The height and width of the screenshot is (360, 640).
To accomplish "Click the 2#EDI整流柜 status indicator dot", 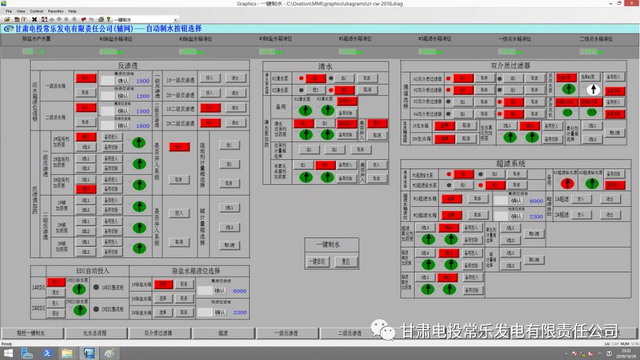I will 96,309.
